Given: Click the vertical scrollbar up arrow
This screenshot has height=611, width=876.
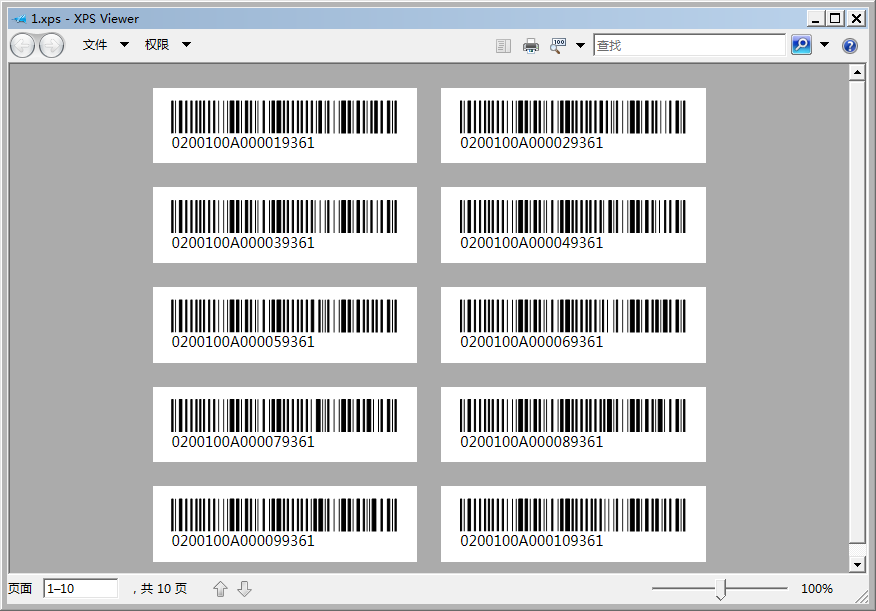Looking at the screenshot, I should 856,72.
